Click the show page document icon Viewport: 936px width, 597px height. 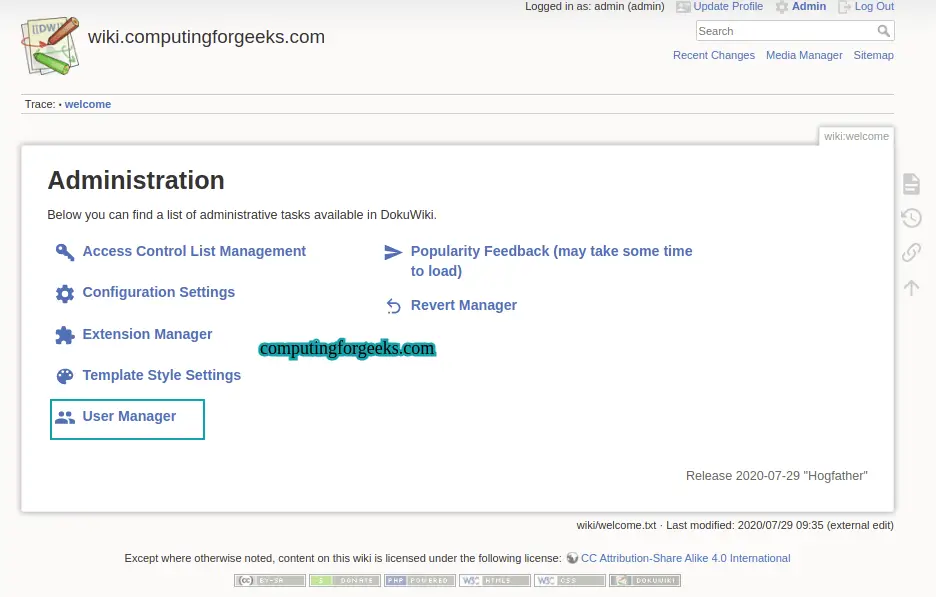click(911, 184)
